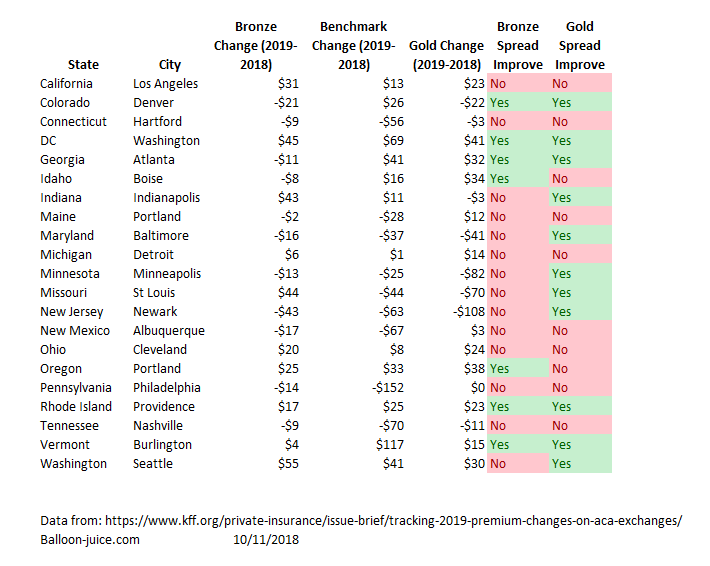The width and height of the screenshot is (710, 566).
Task: Click the Minneapolis city cell
Action: tap(167, 274)
